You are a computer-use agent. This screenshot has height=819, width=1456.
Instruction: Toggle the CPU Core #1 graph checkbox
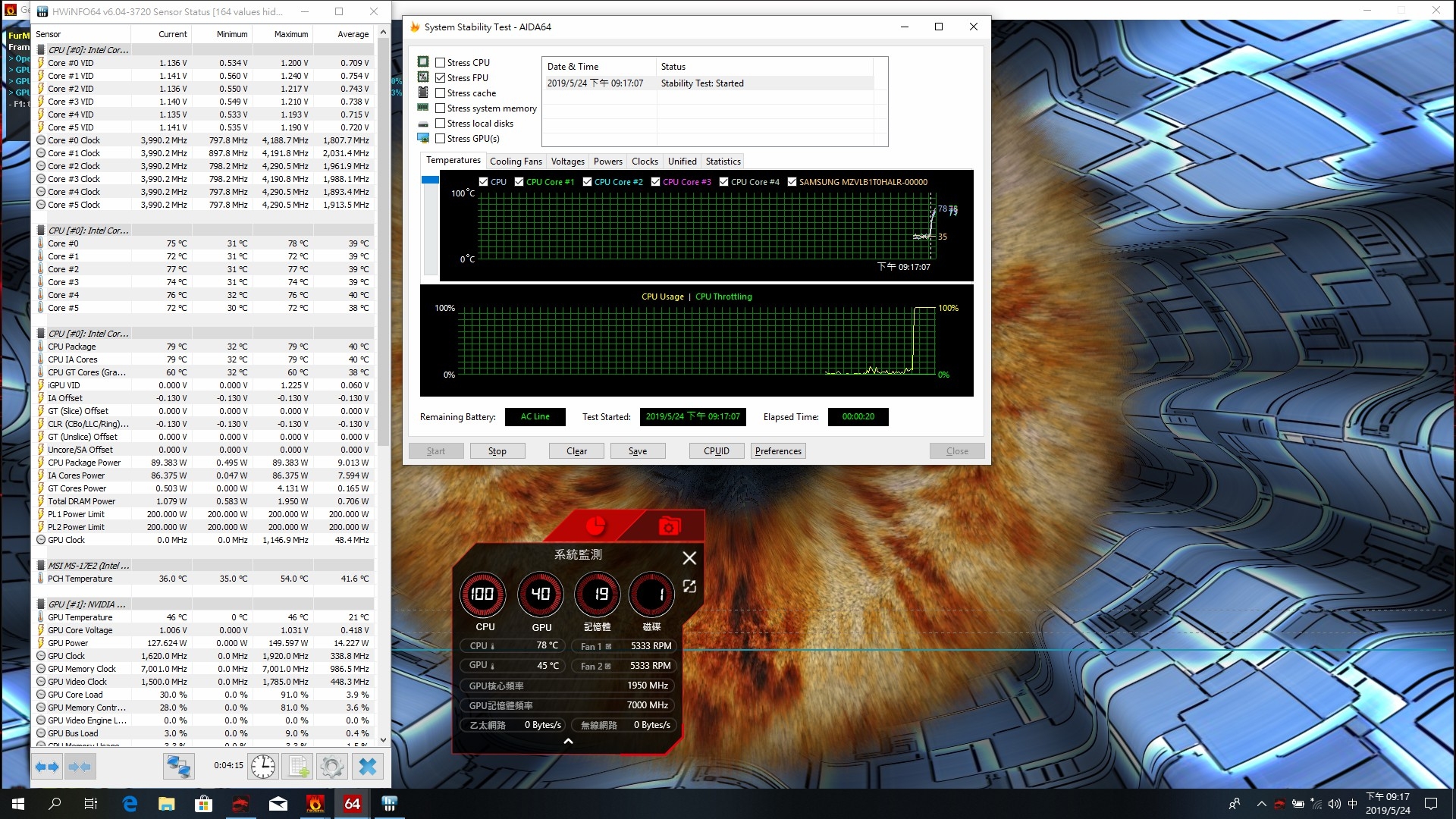pos(519,182)
